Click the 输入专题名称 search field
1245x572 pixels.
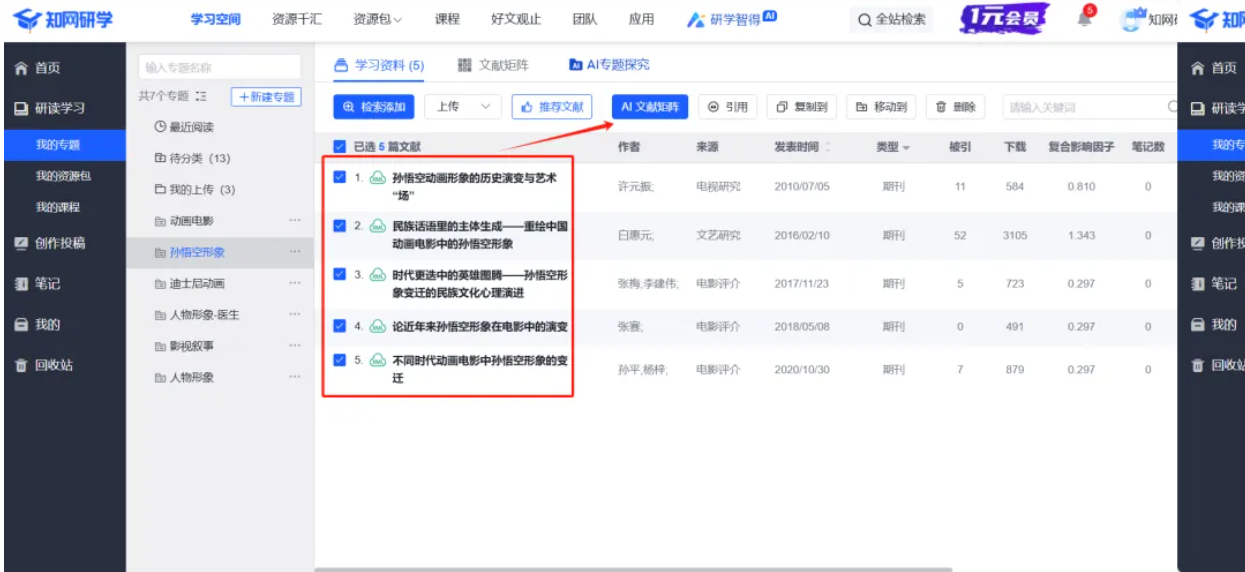219,67
